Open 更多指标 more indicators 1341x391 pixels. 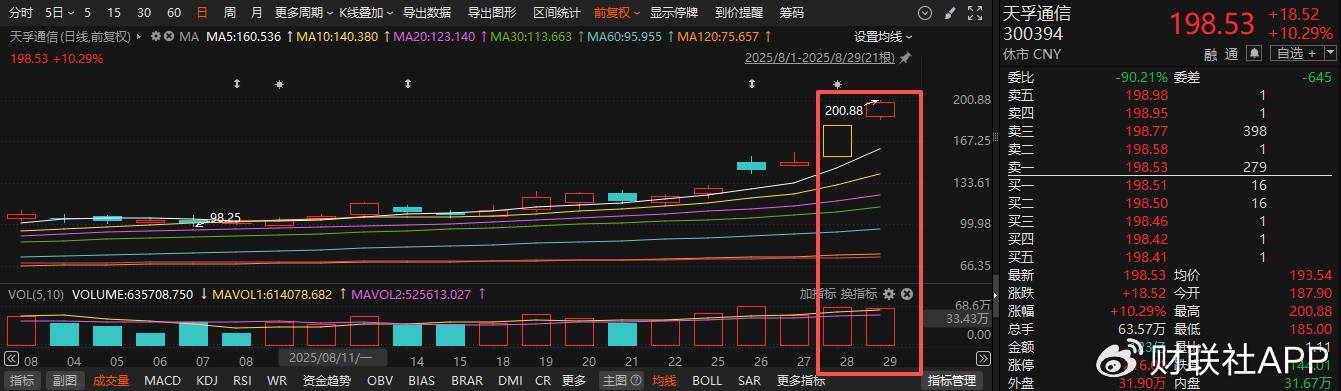(801, 381)
